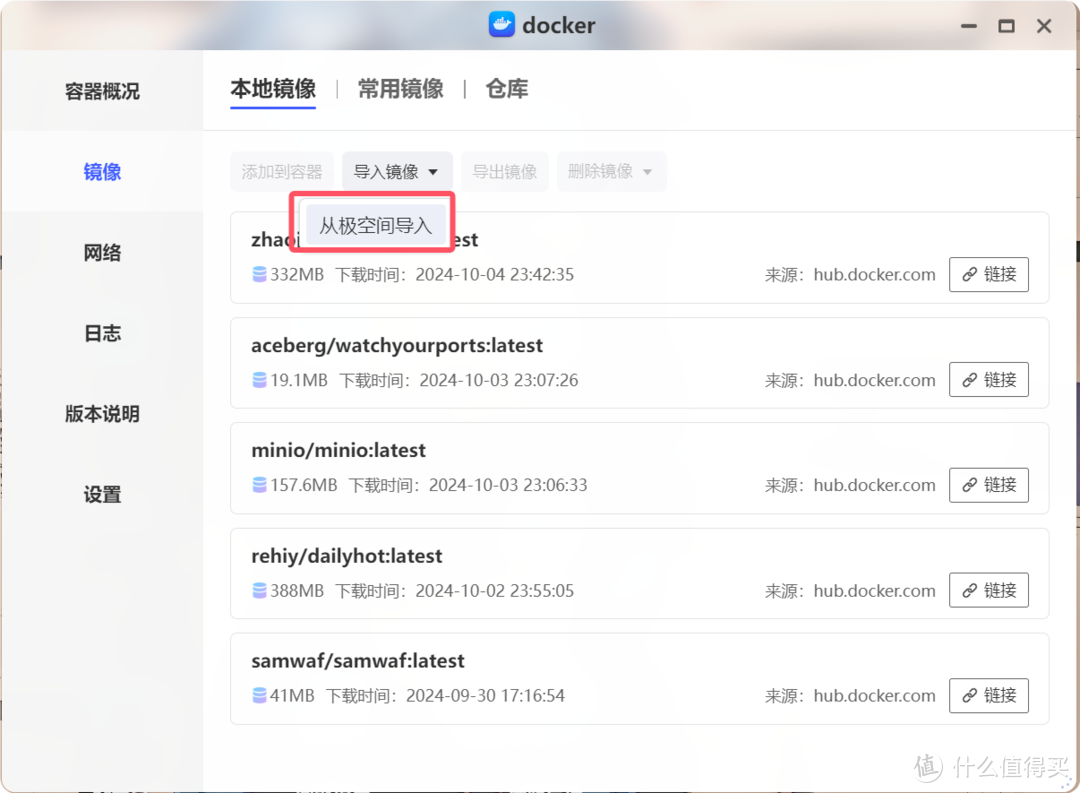Open 设置 from the sidebar
Screen dimensions: 1080x793
tap(102, 494)
